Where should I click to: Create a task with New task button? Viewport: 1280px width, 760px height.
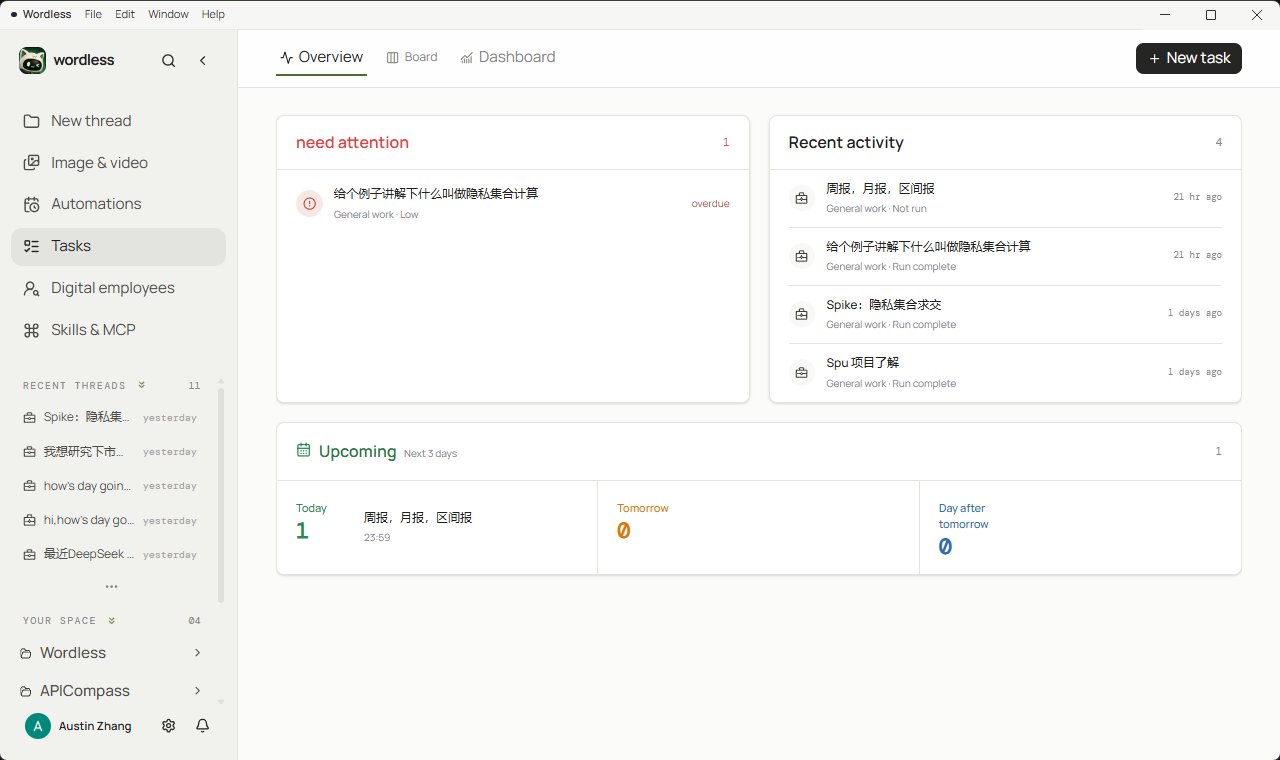click(x=1189, y=58)
